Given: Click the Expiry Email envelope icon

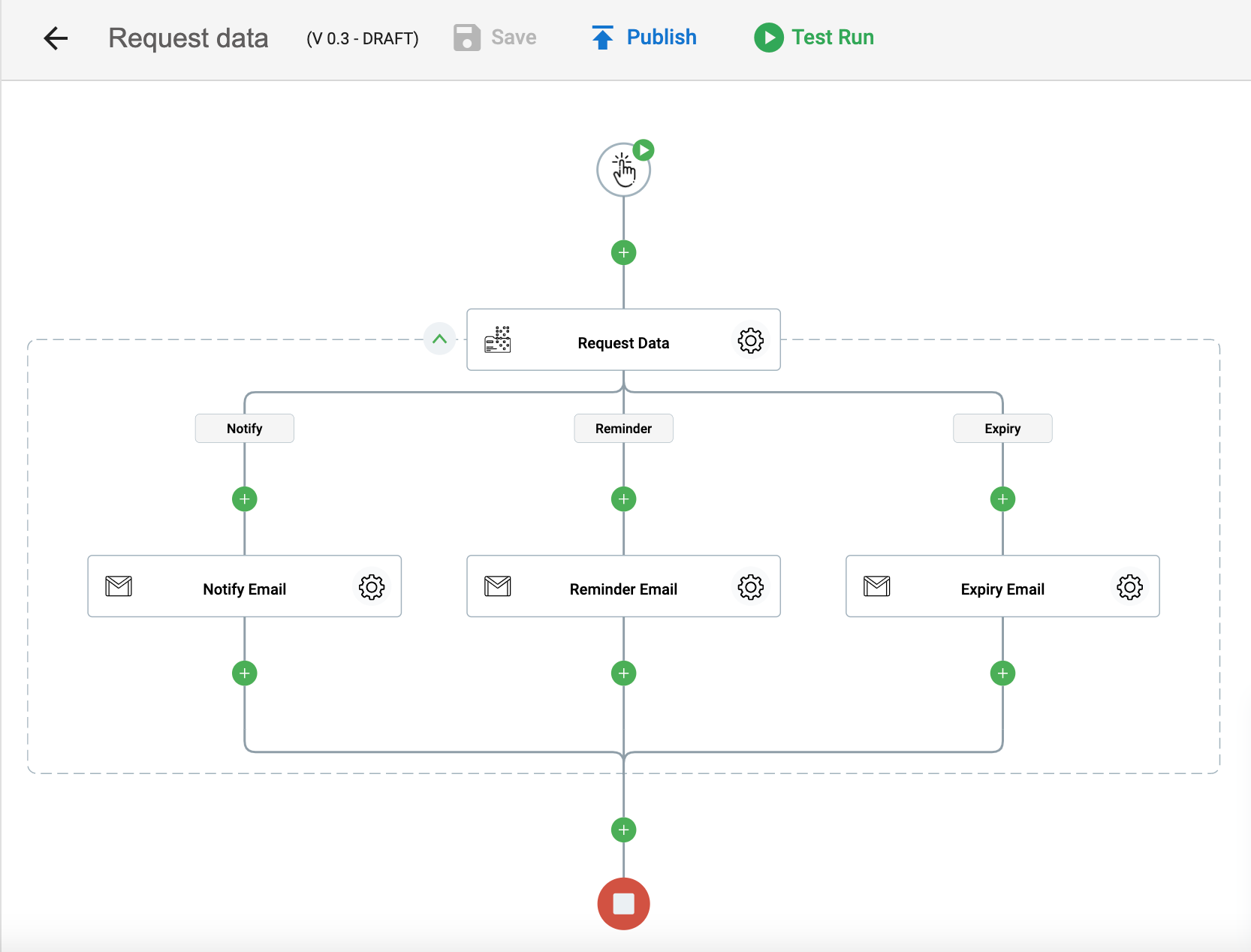Looking at the screenshot, I should pos(876,586).
